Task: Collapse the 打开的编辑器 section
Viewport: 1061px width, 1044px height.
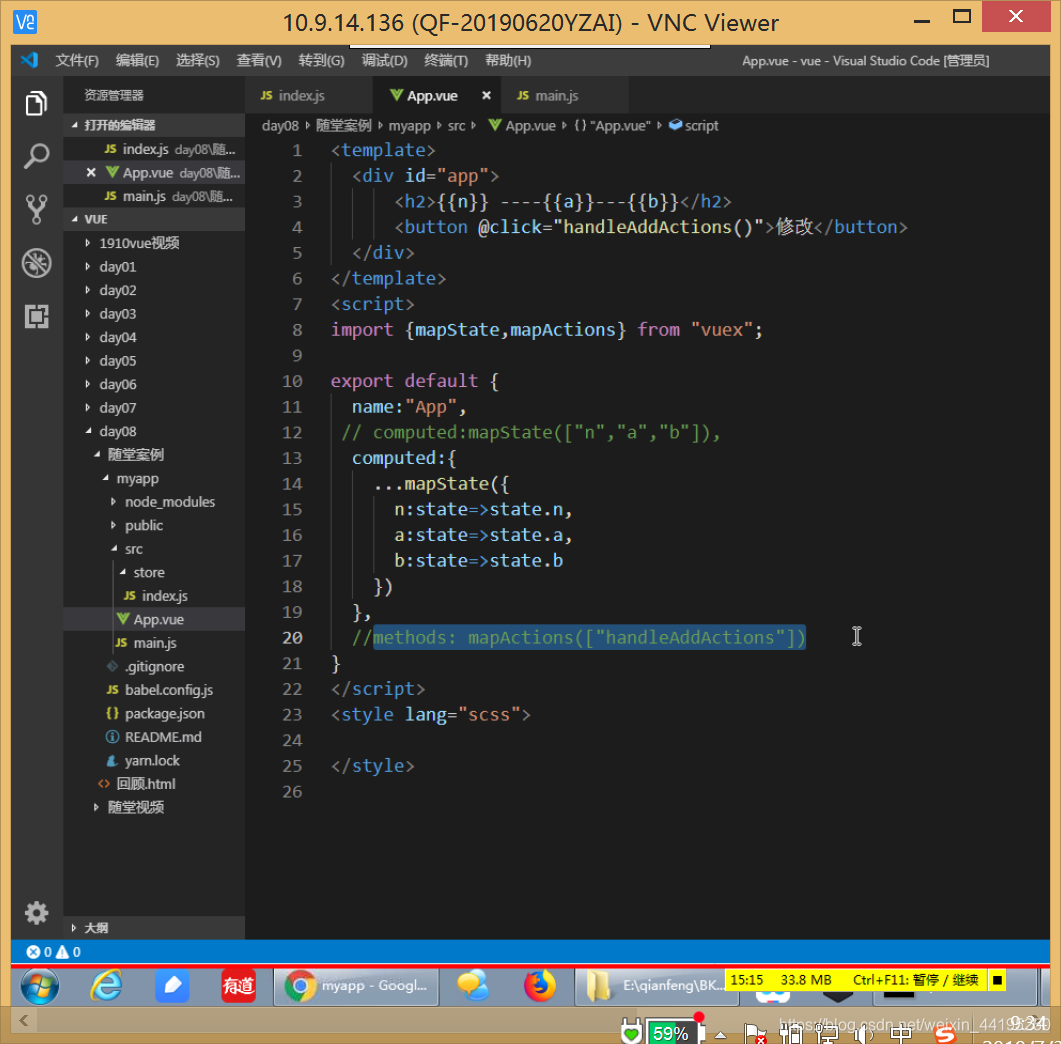Action: [x=154, y=125]
